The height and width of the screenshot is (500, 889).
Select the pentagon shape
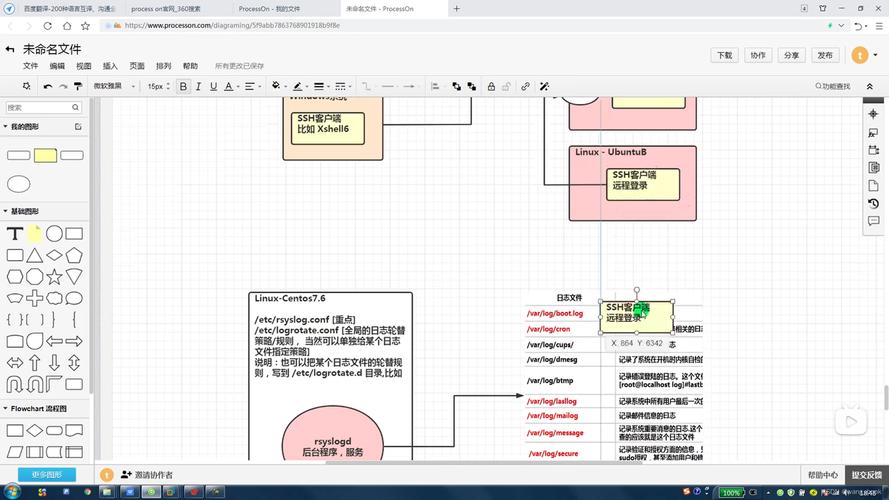point(74,255)
